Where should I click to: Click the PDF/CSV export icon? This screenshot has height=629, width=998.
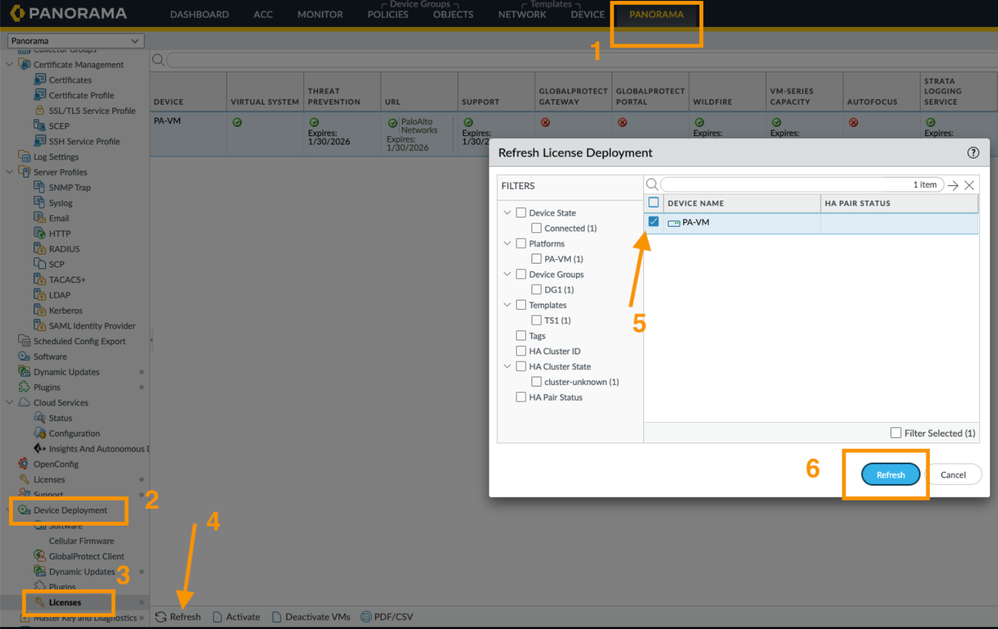[x=366, y=617]
